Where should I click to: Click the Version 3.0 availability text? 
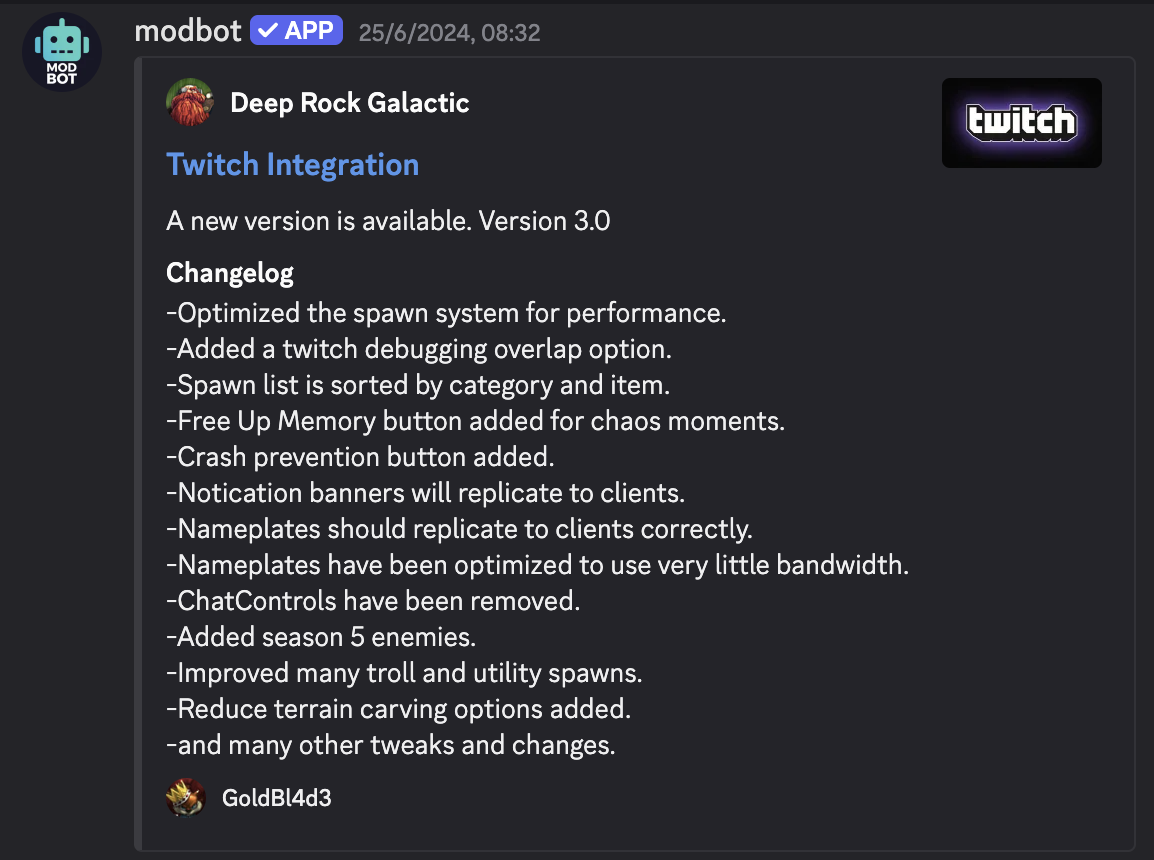(388, 220)
